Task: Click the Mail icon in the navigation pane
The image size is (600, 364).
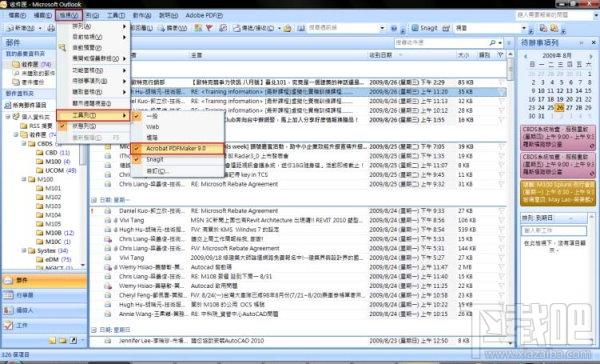Action: coord(8,281)
